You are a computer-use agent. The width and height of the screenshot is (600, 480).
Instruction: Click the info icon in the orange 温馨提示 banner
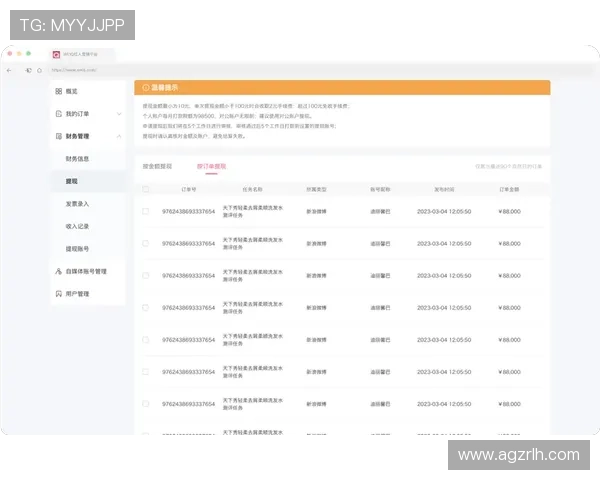click(x=145, y=88)
